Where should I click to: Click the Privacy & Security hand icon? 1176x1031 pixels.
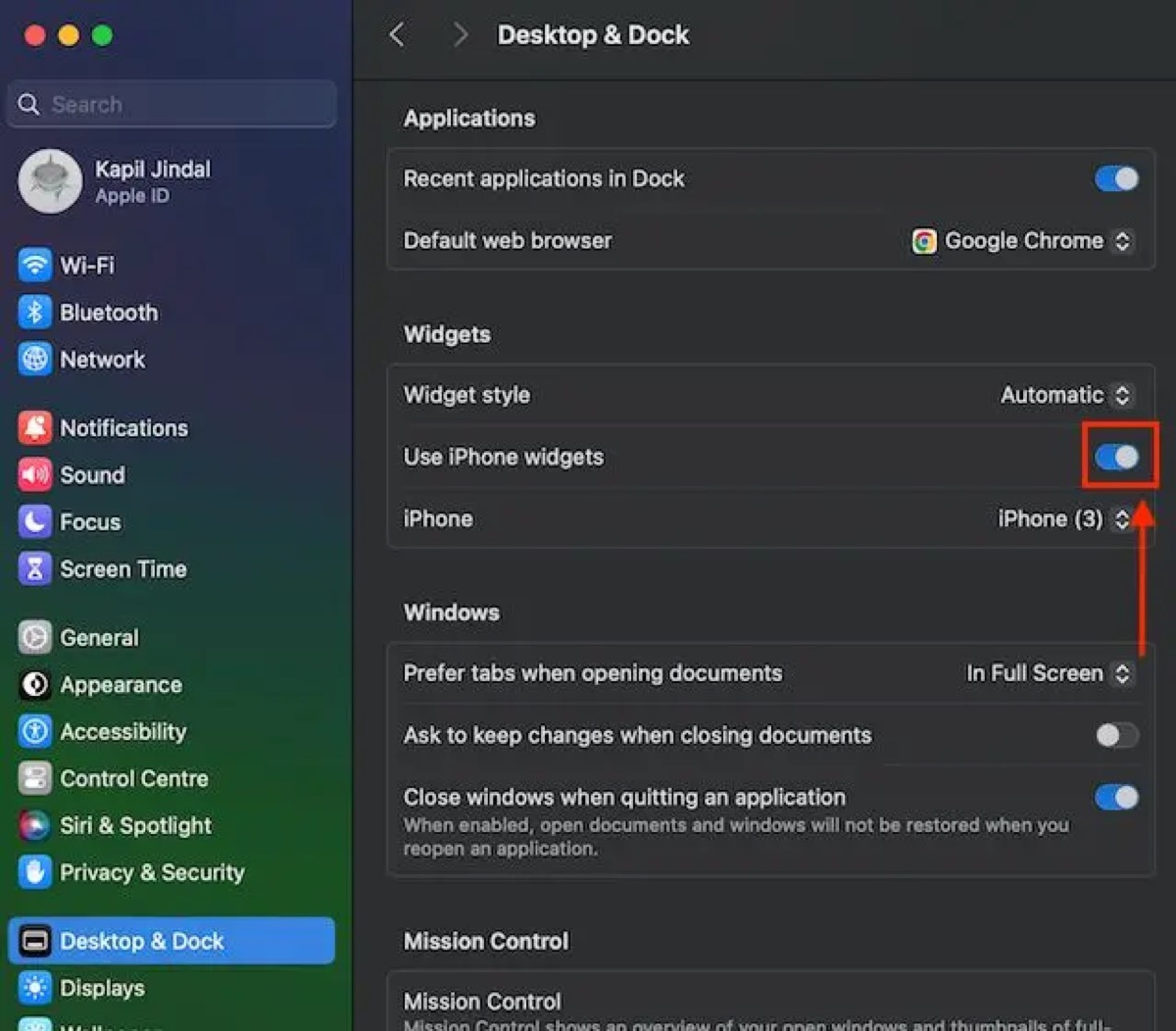point(35,872)
